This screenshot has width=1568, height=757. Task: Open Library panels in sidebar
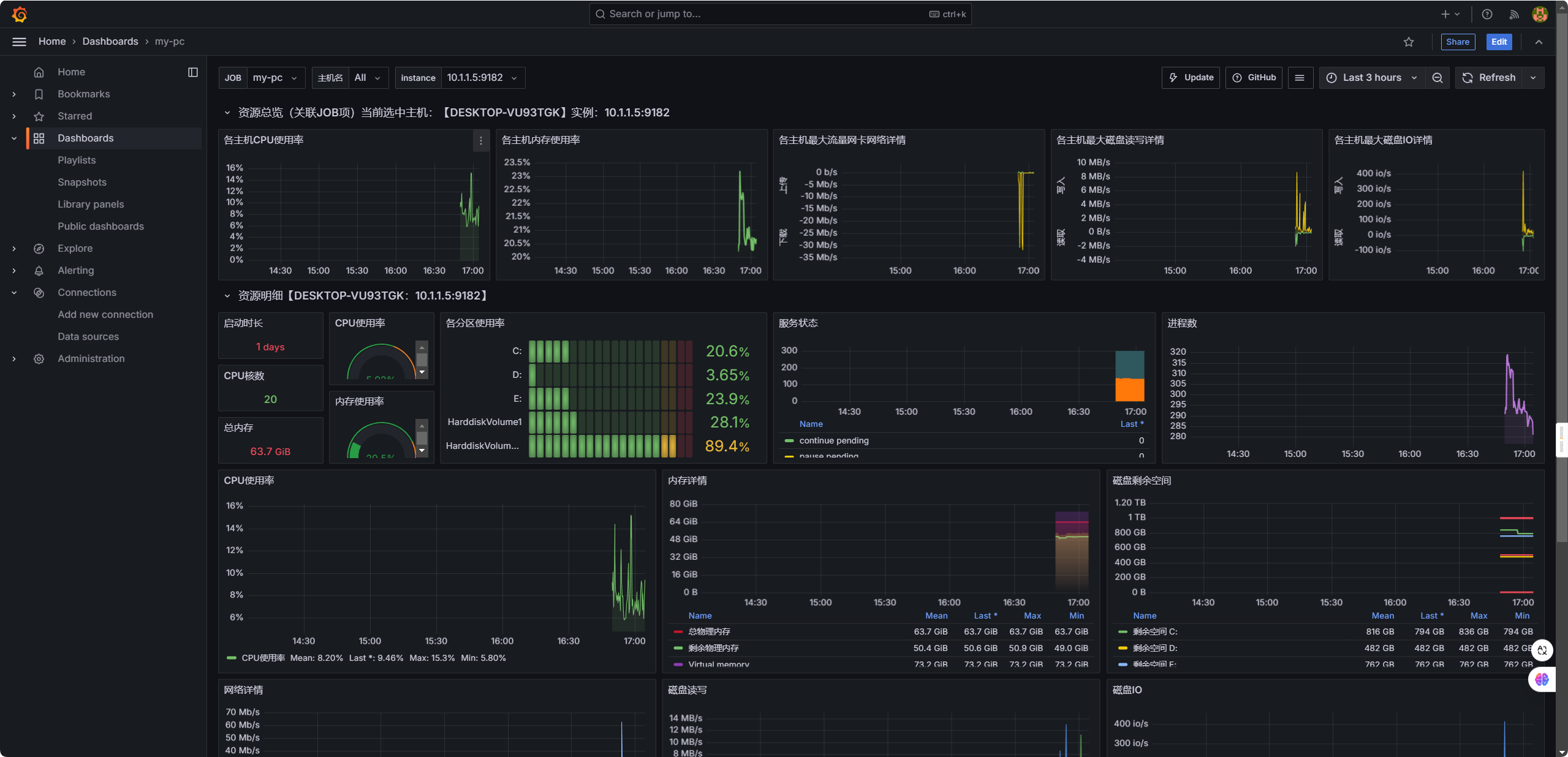[x=91, y=205]
